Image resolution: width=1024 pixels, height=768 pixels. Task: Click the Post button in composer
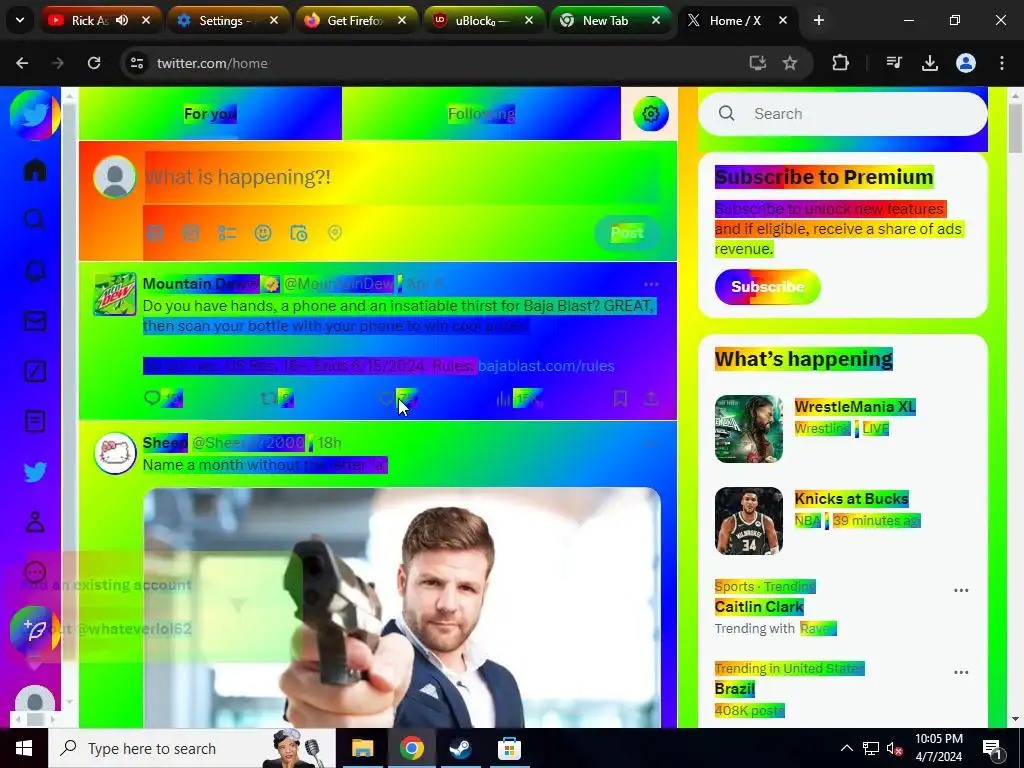pos(627,233)
